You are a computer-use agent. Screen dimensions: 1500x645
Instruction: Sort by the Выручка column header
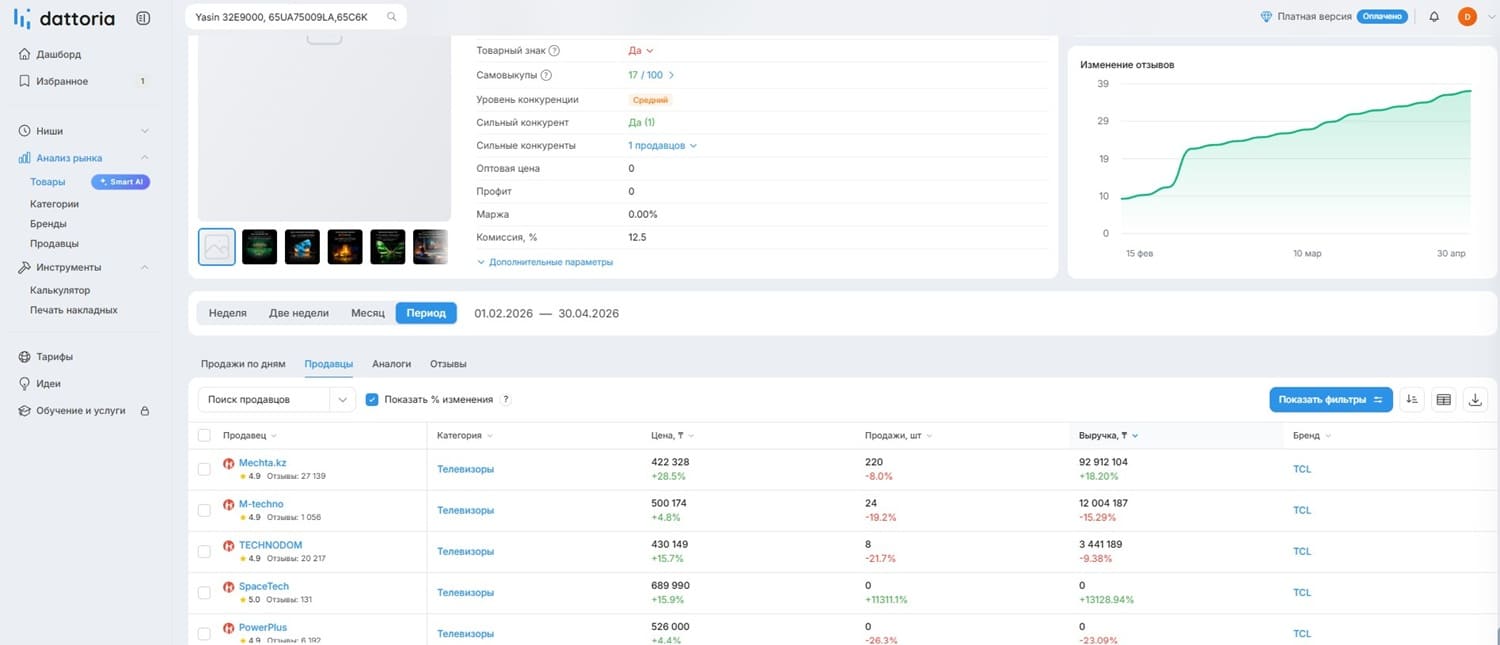pyautogui.click(x=1109, y=436)
